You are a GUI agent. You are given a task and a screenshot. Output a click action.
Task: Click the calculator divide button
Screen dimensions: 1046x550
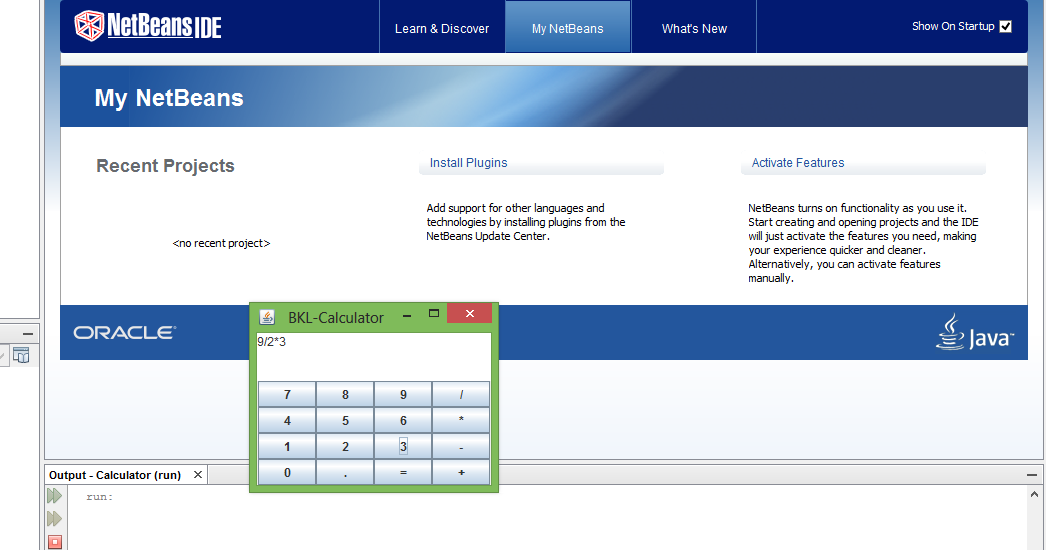(x=461, y=394)
